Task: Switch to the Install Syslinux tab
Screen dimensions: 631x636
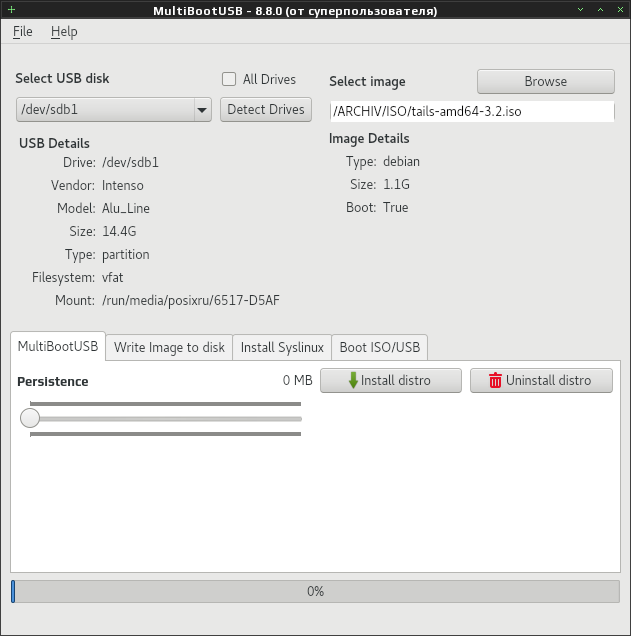Action: coord(282,347)
